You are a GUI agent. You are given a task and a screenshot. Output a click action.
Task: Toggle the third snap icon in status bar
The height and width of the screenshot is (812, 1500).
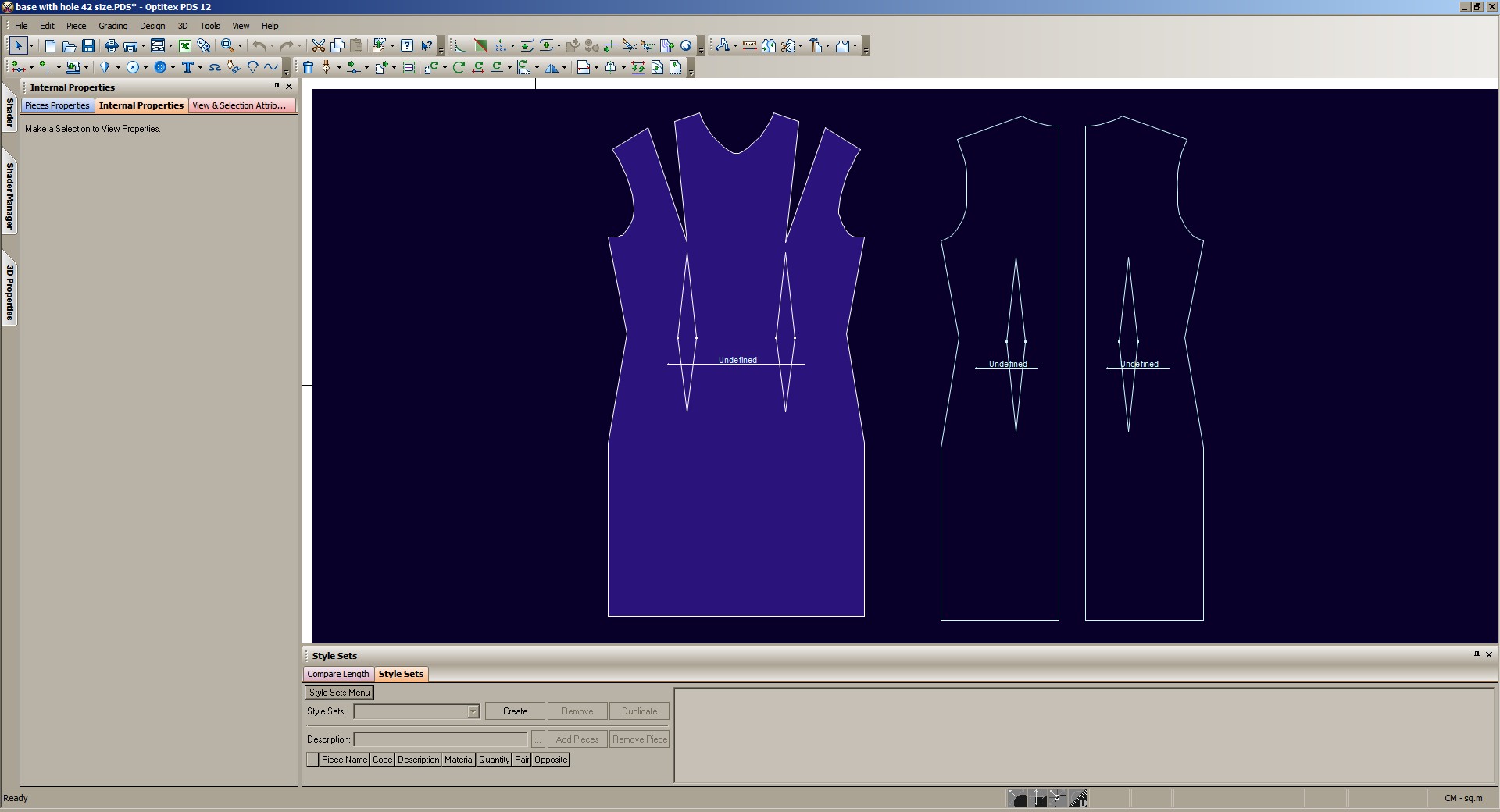1057,798
